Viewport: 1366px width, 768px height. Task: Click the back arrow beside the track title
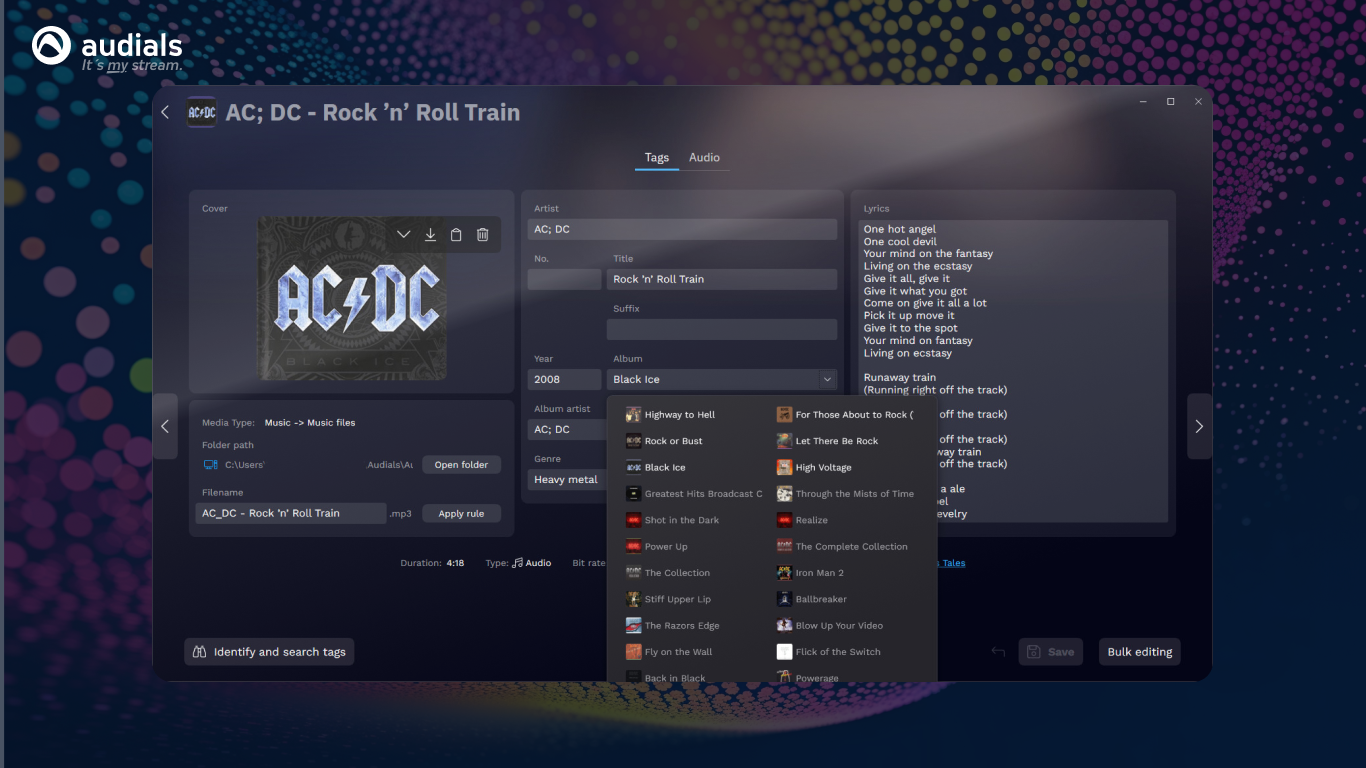pyautogui.click(x=165, y=112)
